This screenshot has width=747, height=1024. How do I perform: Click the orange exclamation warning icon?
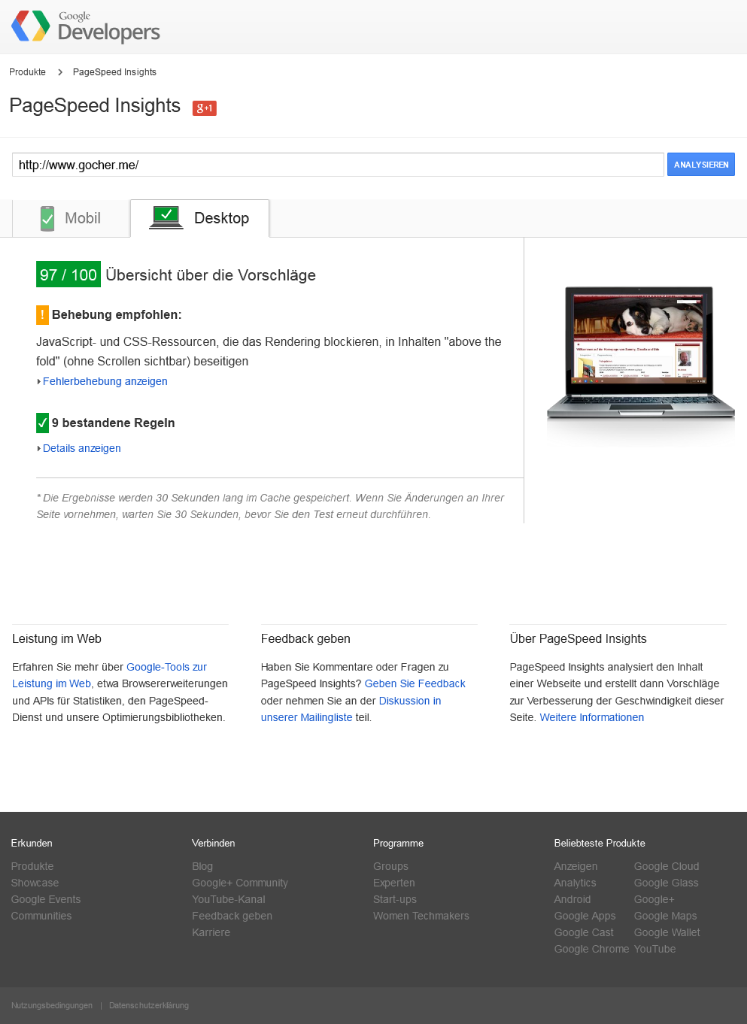pyautogui.click(x=42, y=315)
